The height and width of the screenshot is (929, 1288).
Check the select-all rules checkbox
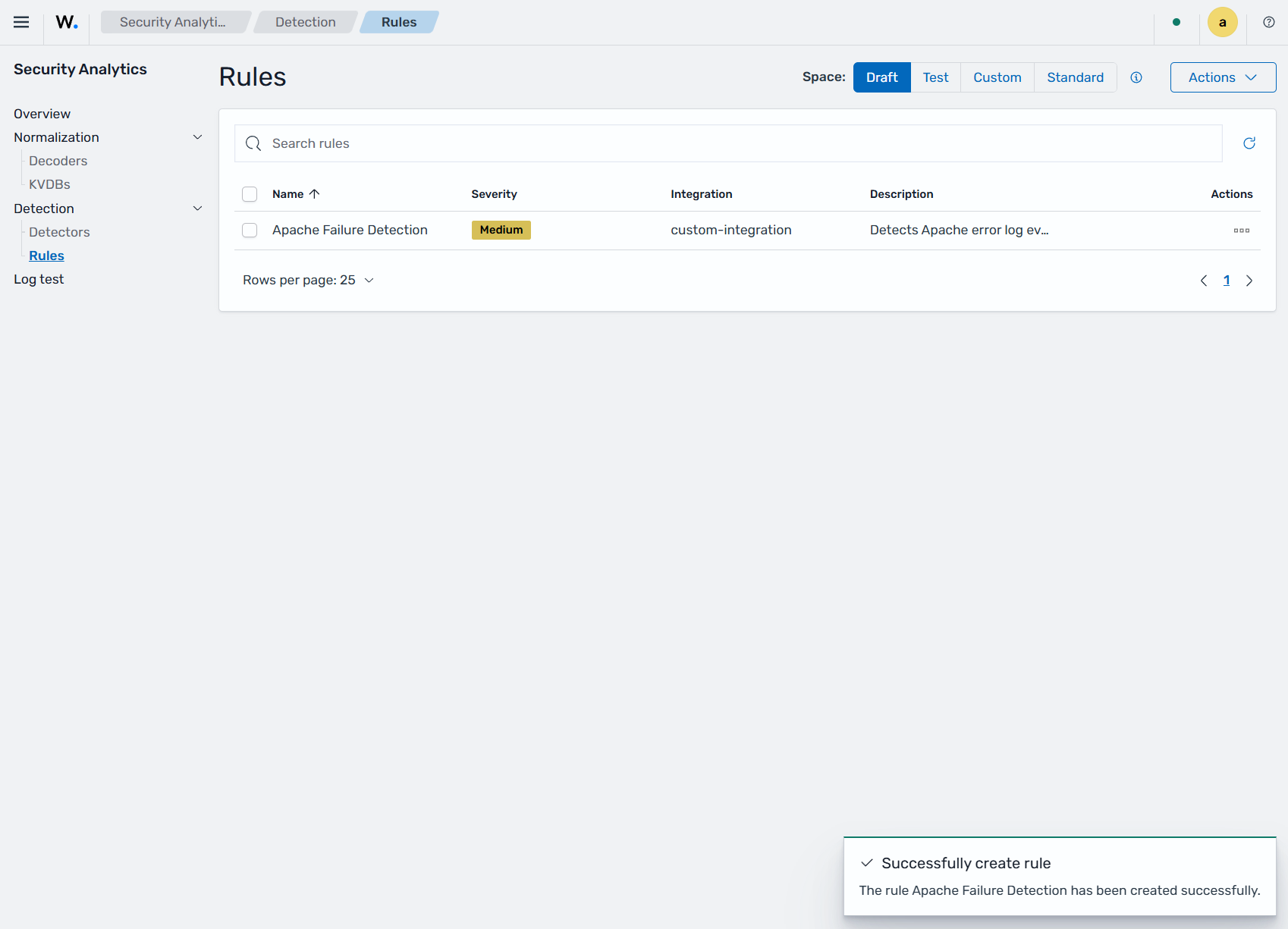[x=250, y=194]
